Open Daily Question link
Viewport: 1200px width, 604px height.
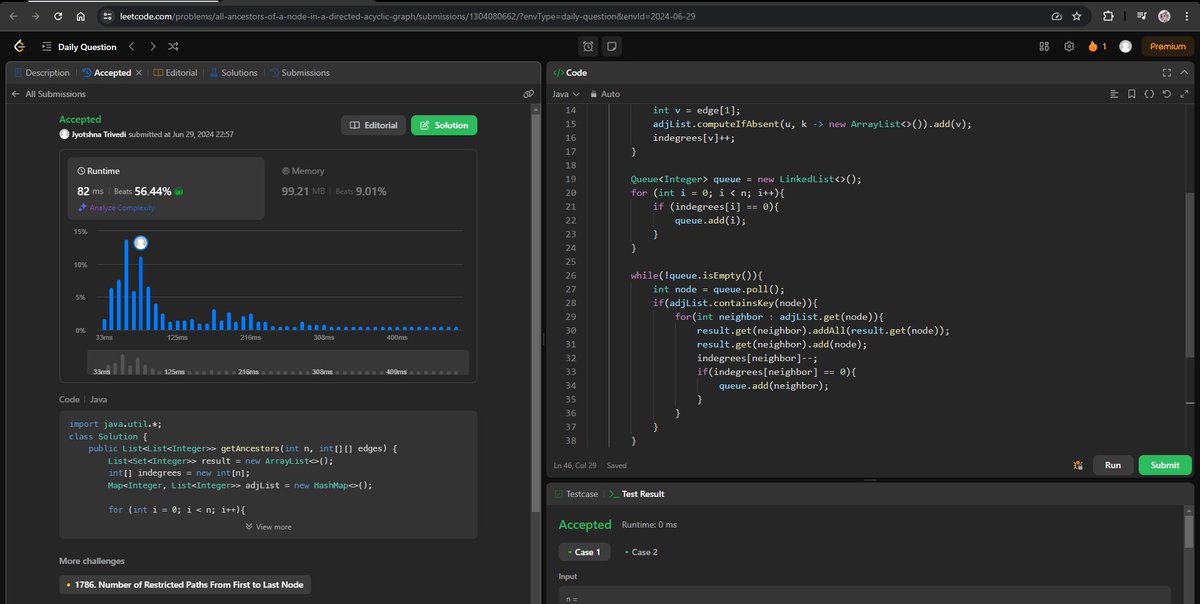pyautogui.click(x=89, y=46)
